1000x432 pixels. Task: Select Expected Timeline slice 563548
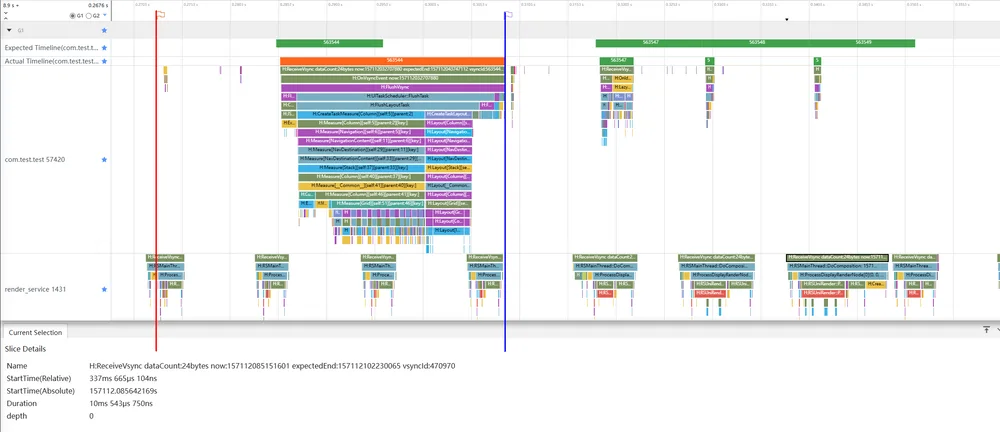(x=756, y=43)
